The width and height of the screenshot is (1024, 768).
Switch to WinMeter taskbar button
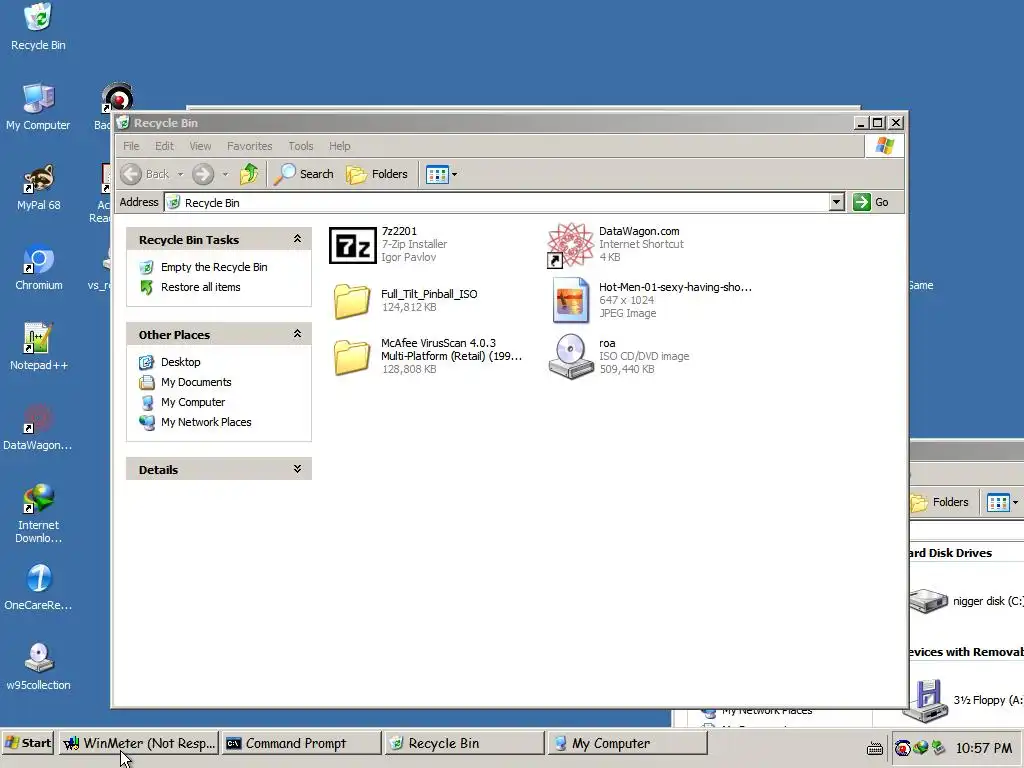tap(138, 743)
